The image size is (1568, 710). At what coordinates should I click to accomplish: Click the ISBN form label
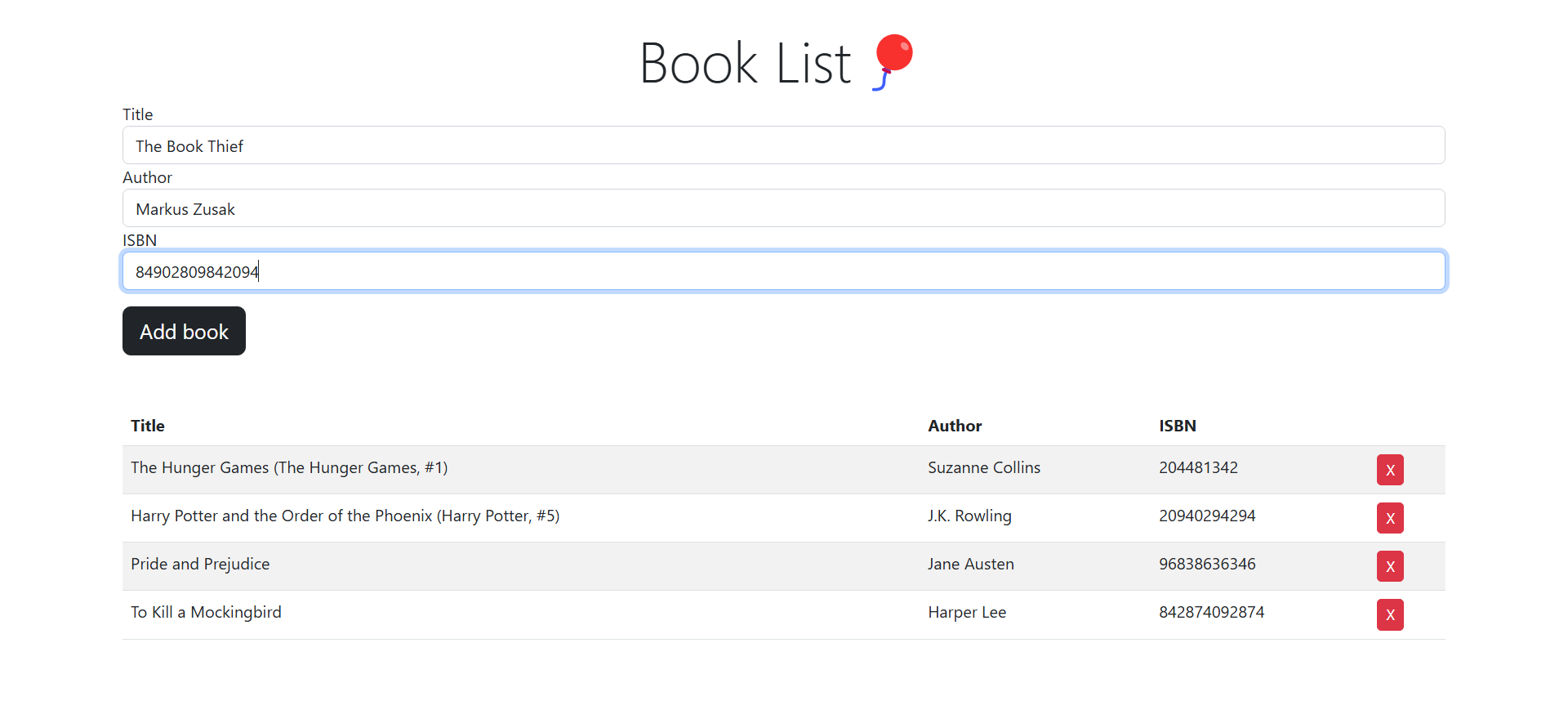point(140,240)
